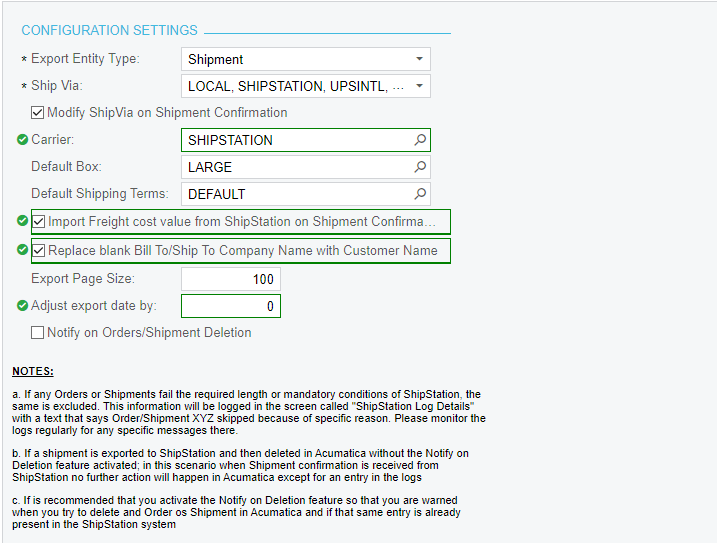The width and height of the screenshot is (717, 543).
Task: Expand the Ship Via dropdown arrow
Action: (x=419, y=86)
